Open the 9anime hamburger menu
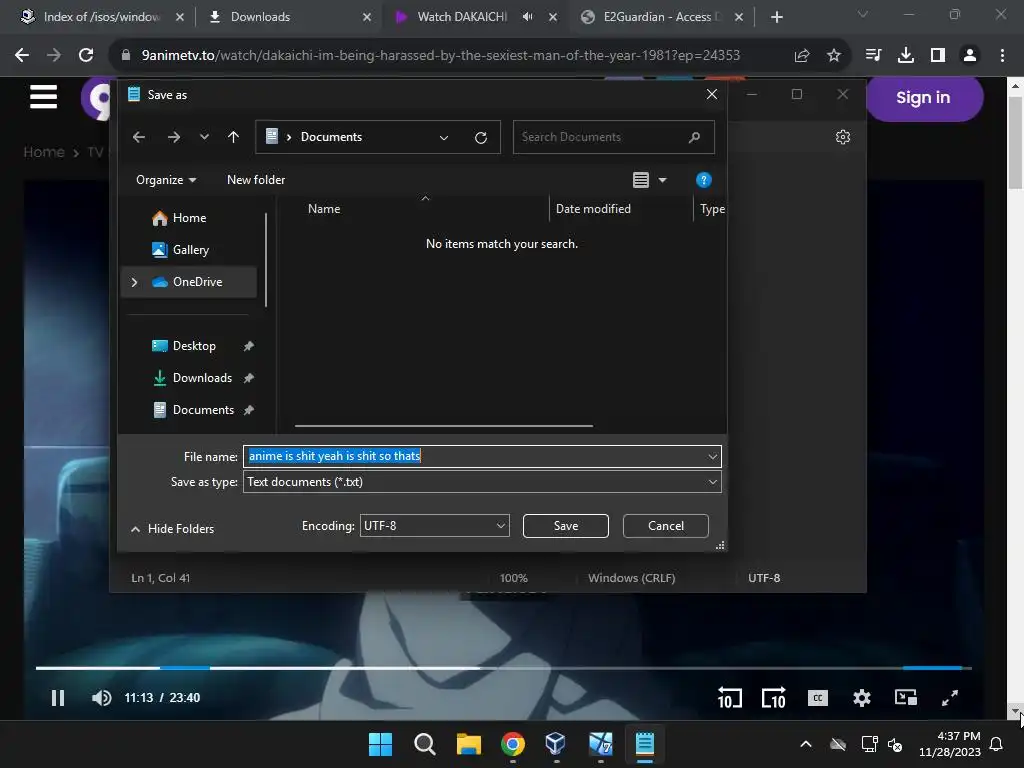Image resolution: width=1024 pixels, height=768 pixels. click(x=43, y=98)
